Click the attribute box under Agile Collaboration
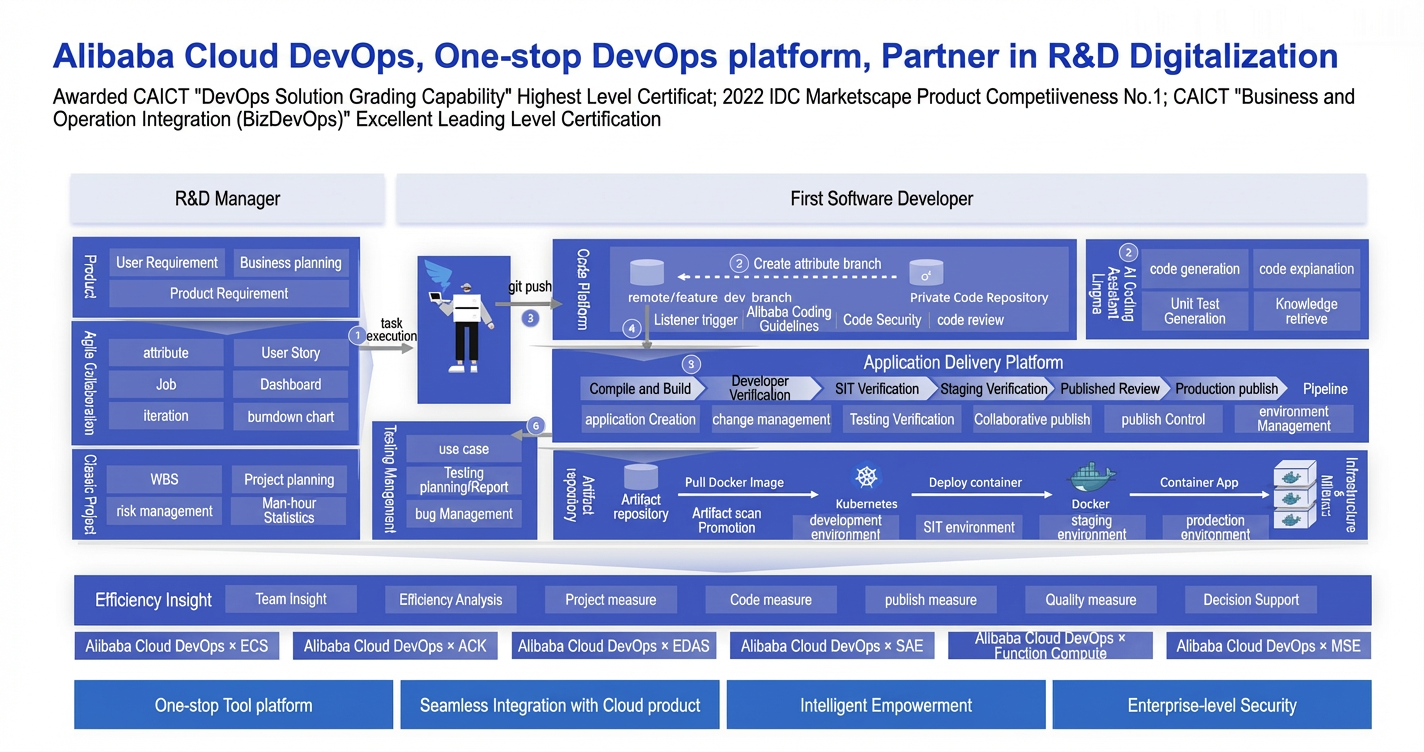Screen dimensions: 1424x752 pyautogui.click(x=166, y=353)
